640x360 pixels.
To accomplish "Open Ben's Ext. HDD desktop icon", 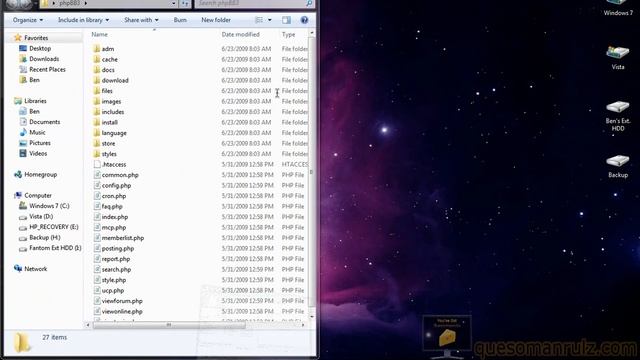I will coord(618,116).
